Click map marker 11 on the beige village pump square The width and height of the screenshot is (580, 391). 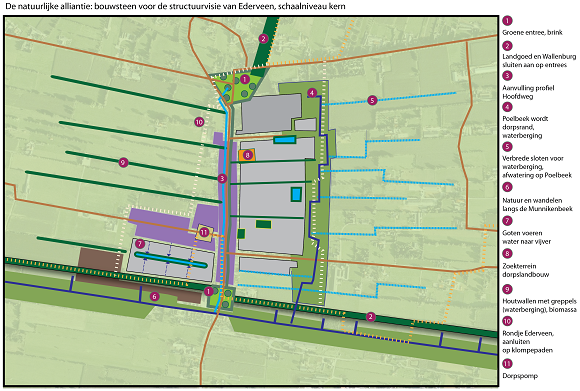tap(204, 232)
